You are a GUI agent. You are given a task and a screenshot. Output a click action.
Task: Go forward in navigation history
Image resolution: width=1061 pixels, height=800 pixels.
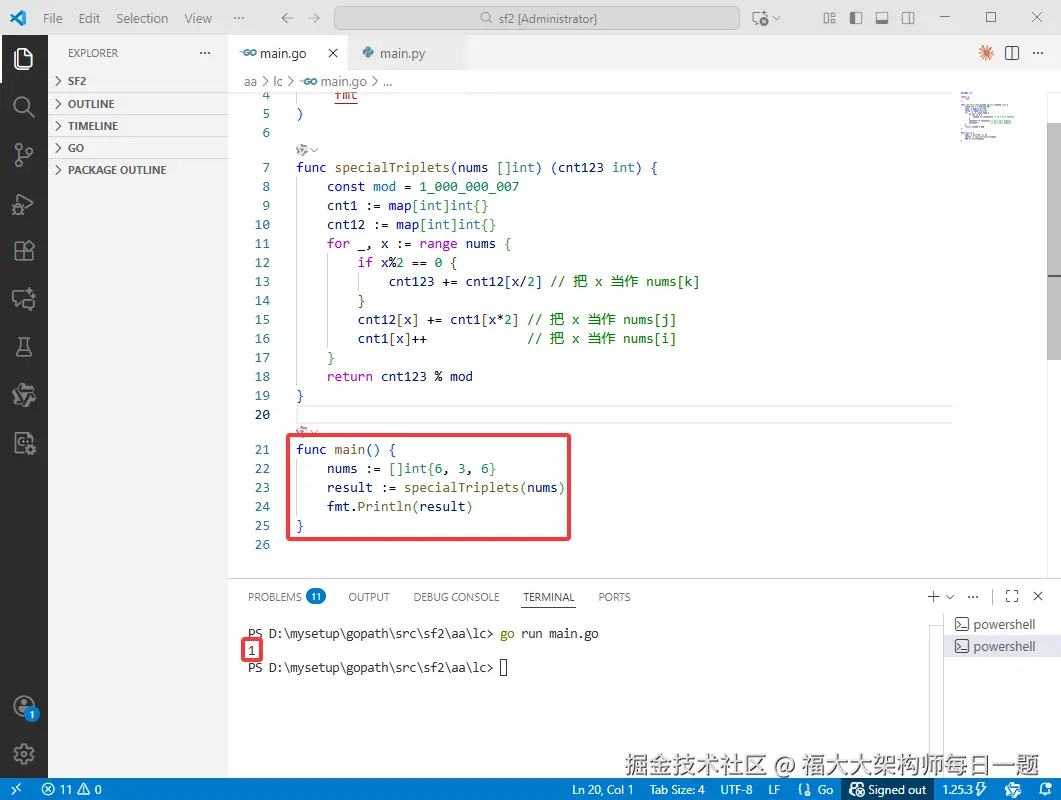coord(314,18)
